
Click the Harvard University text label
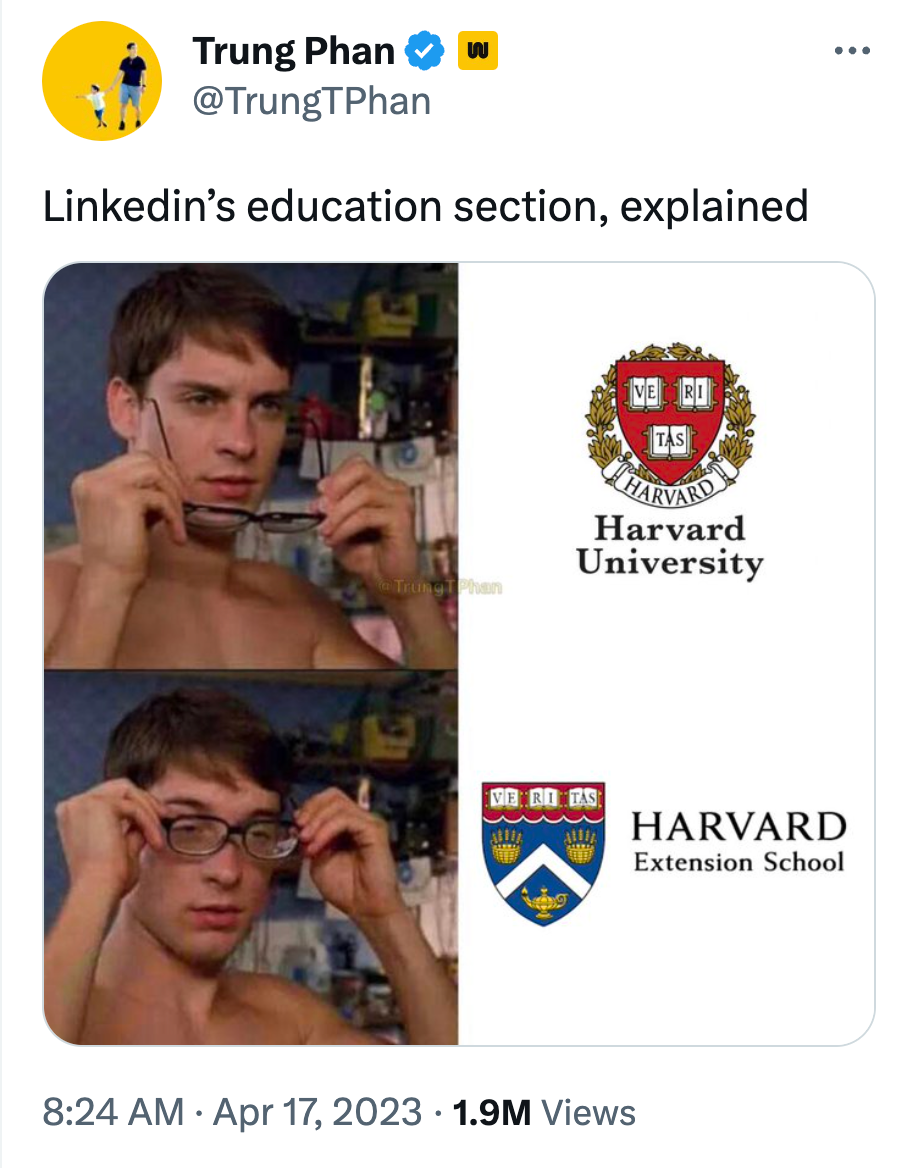click(670, 546)
